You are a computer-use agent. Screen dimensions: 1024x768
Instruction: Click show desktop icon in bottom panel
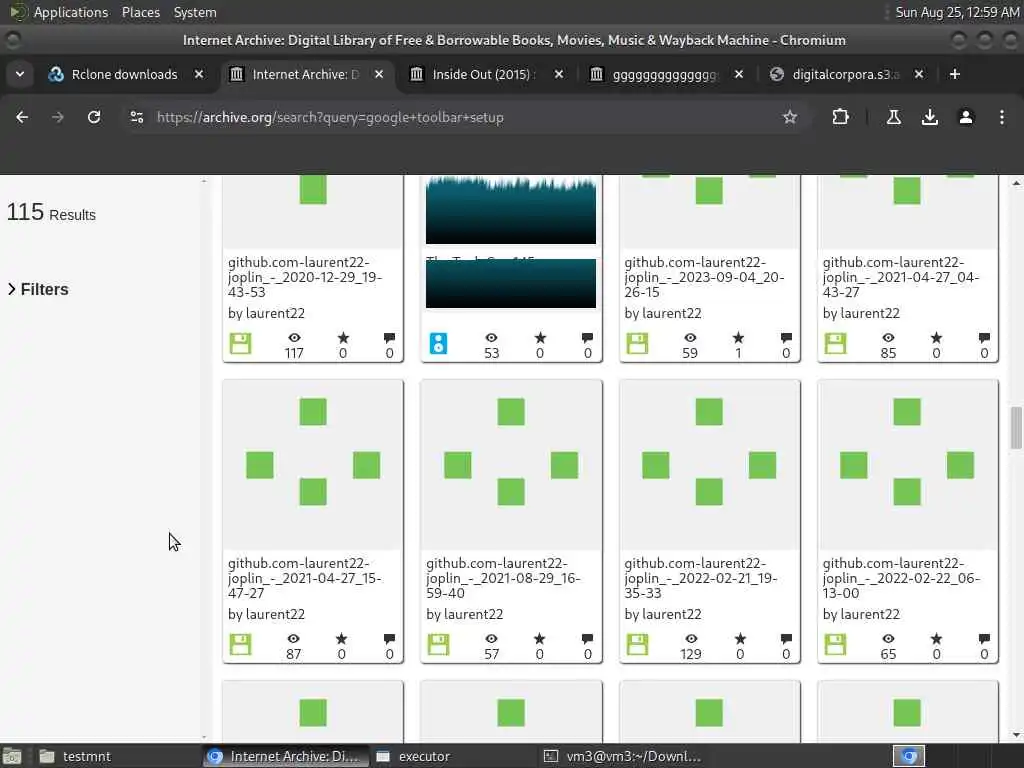point(12,756)
